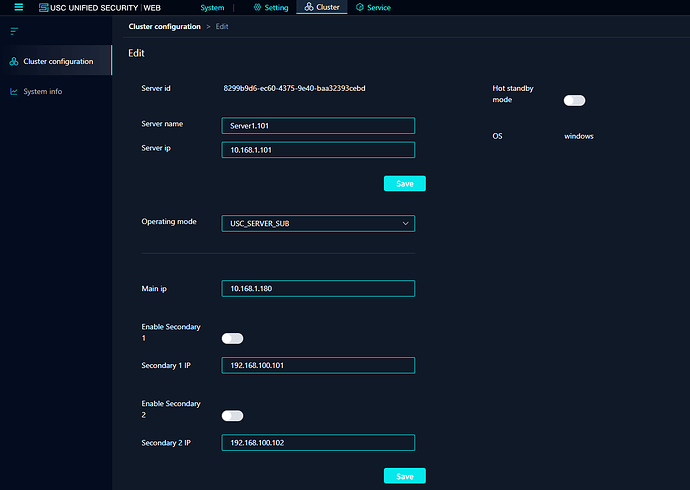Enable the Secondary 2 switch

point(232,416)
